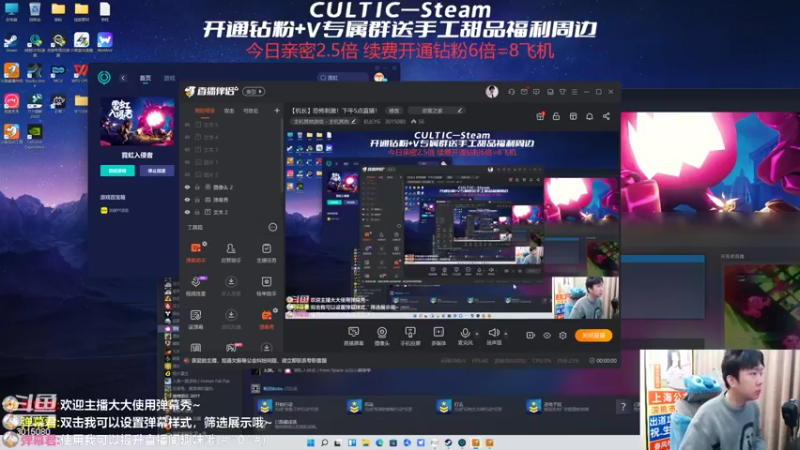The height and width of the screenshot is (450, 800).
Task: Toggle the lock on 摄像头2 layer
Action: tap(197, 187)
